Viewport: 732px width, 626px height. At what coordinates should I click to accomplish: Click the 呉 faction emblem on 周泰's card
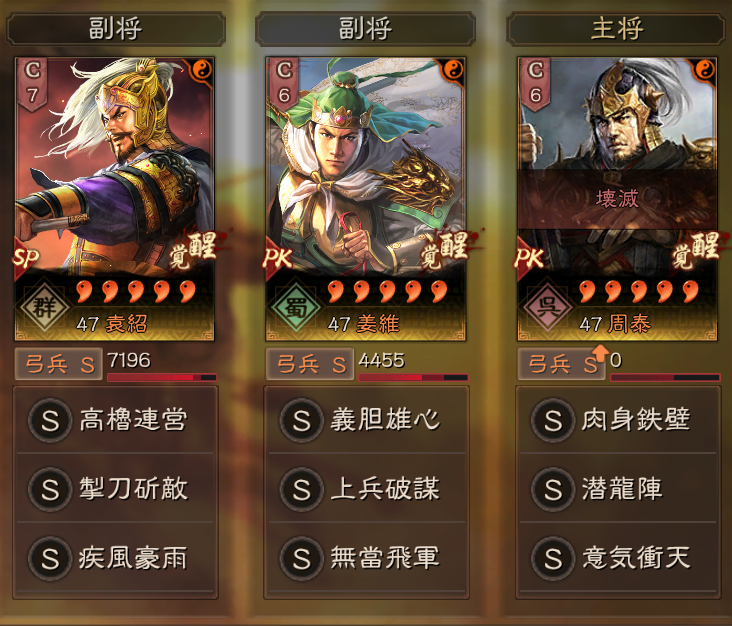coord(548,307)
